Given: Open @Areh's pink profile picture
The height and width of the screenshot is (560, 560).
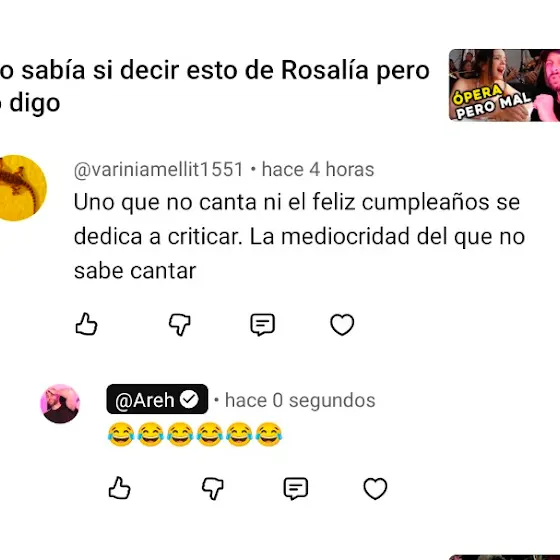Looking at the screenshot, I should pos(60,404).
